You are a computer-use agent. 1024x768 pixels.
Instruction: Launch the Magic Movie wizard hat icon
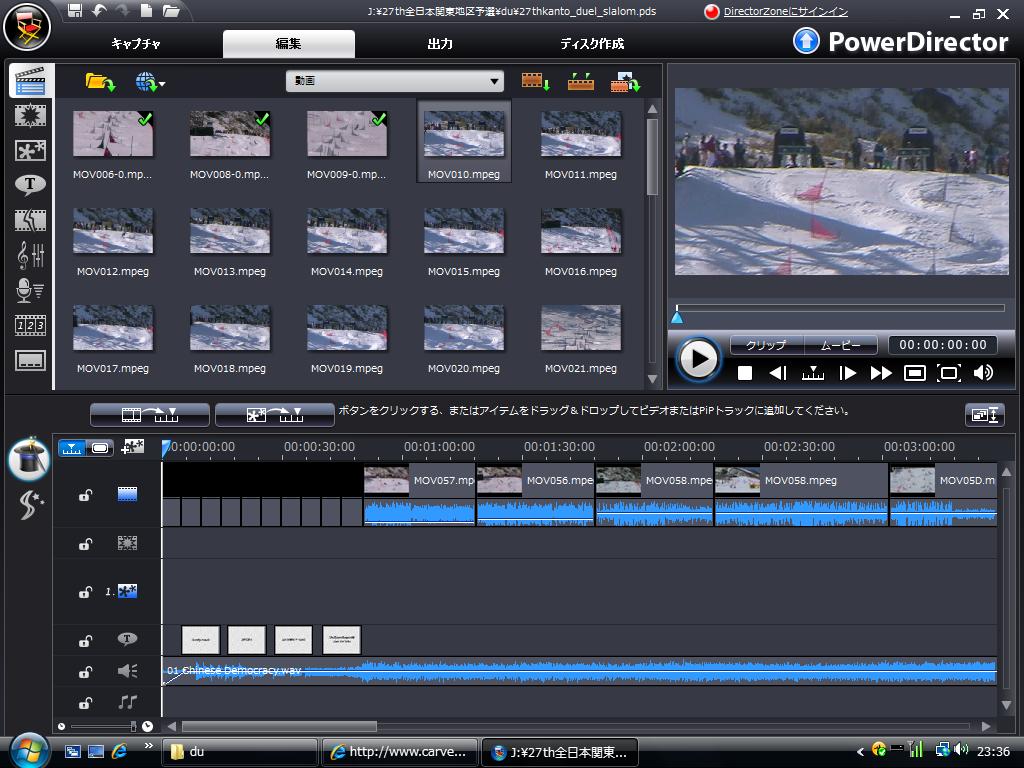[29, 458]
